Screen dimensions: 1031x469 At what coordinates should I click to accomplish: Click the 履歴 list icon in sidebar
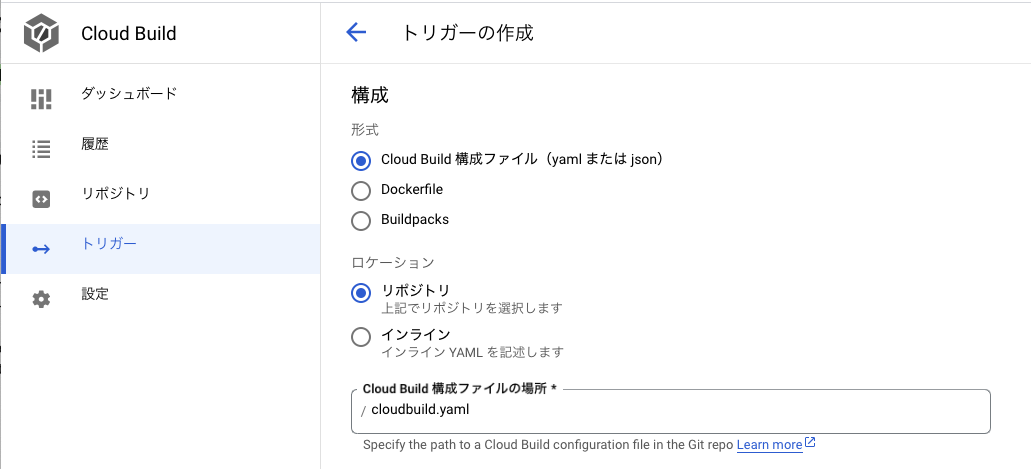[x=41, y=149]
